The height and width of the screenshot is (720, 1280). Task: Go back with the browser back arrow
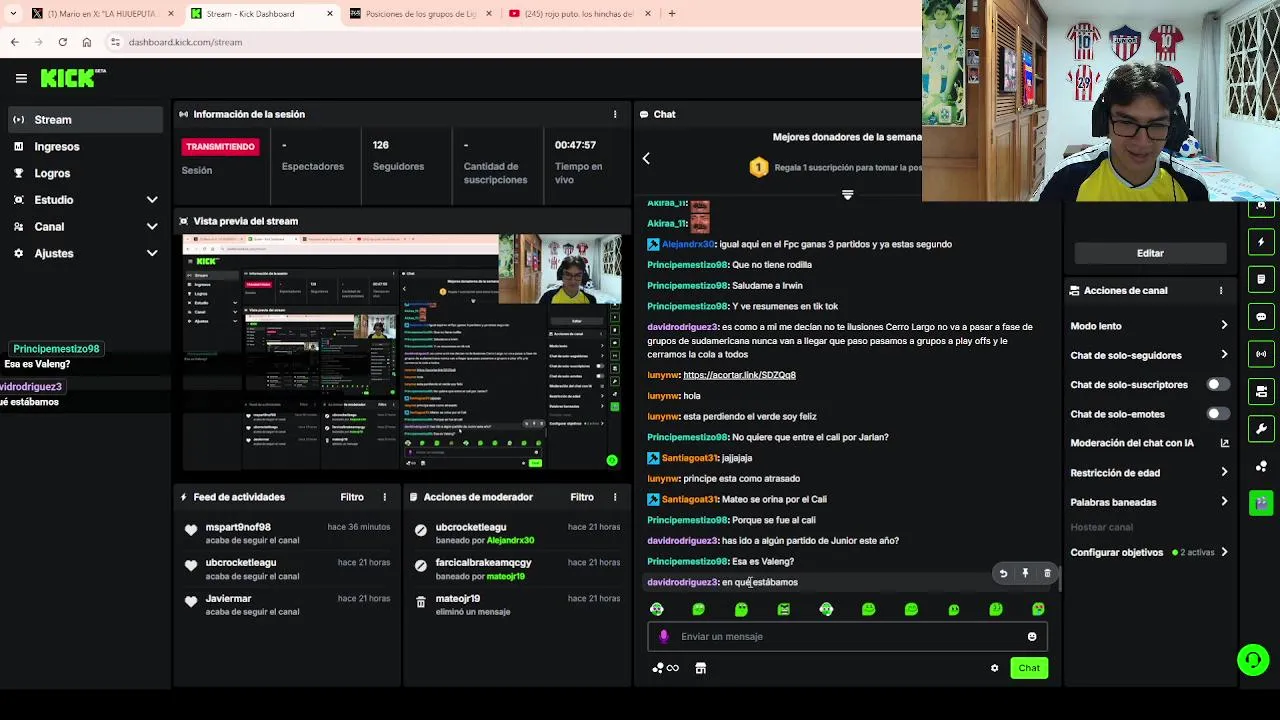tap(14, 42)
